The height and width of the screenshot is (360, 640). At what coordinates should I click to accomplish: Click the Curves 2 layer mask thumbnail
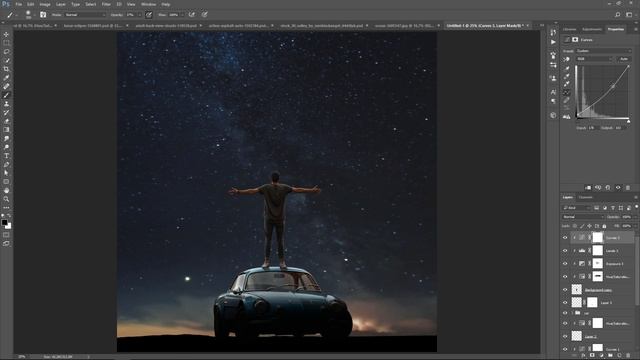(598, 238)
